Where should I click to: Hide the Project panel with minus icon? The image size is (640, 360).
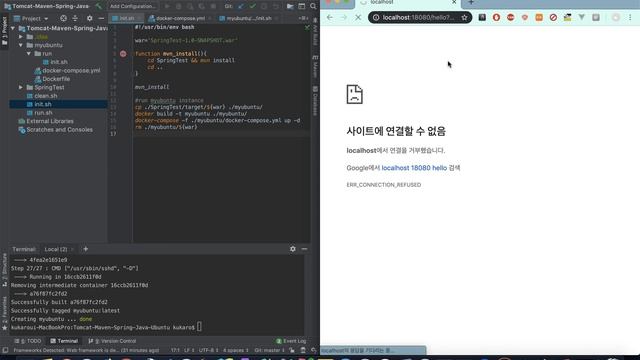[101, 18]
